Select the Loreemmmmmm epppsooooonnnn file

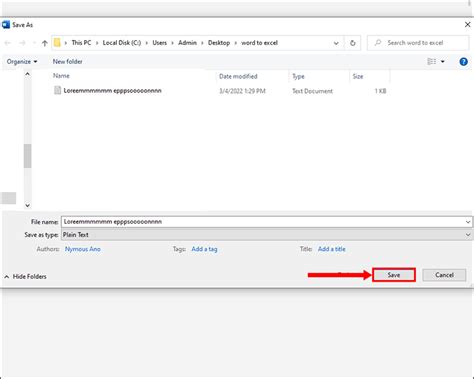pos(113,91)
